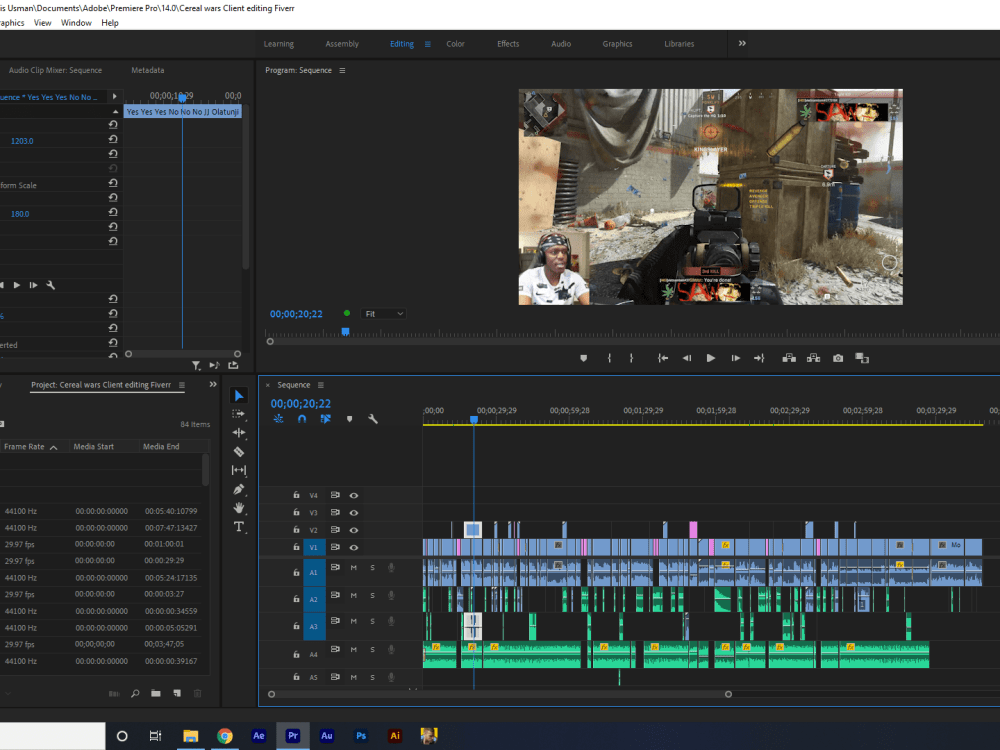Click the Extract button

click(x=813, y=358)
